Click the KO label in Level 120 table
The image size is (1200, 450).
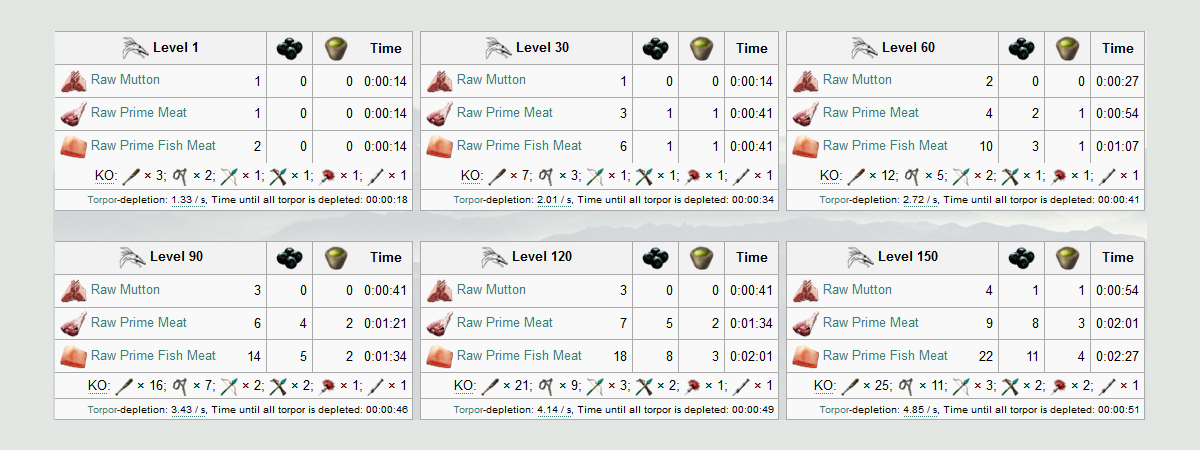pyautogui.click(x=465, y=386)
